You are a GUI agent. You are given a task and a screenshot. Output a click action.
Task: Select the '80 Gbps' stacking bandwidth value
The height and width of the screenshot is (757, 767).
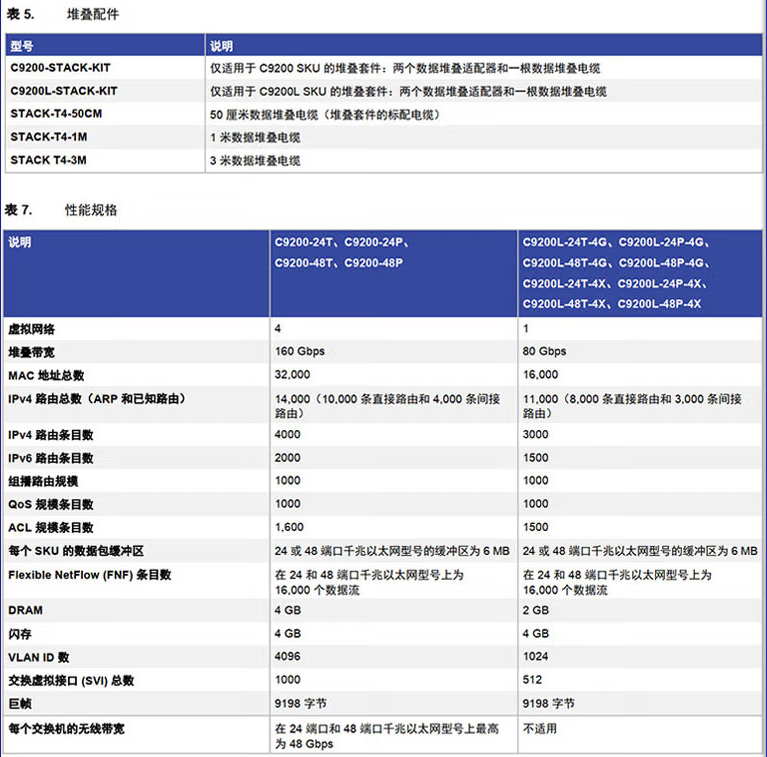544,351
